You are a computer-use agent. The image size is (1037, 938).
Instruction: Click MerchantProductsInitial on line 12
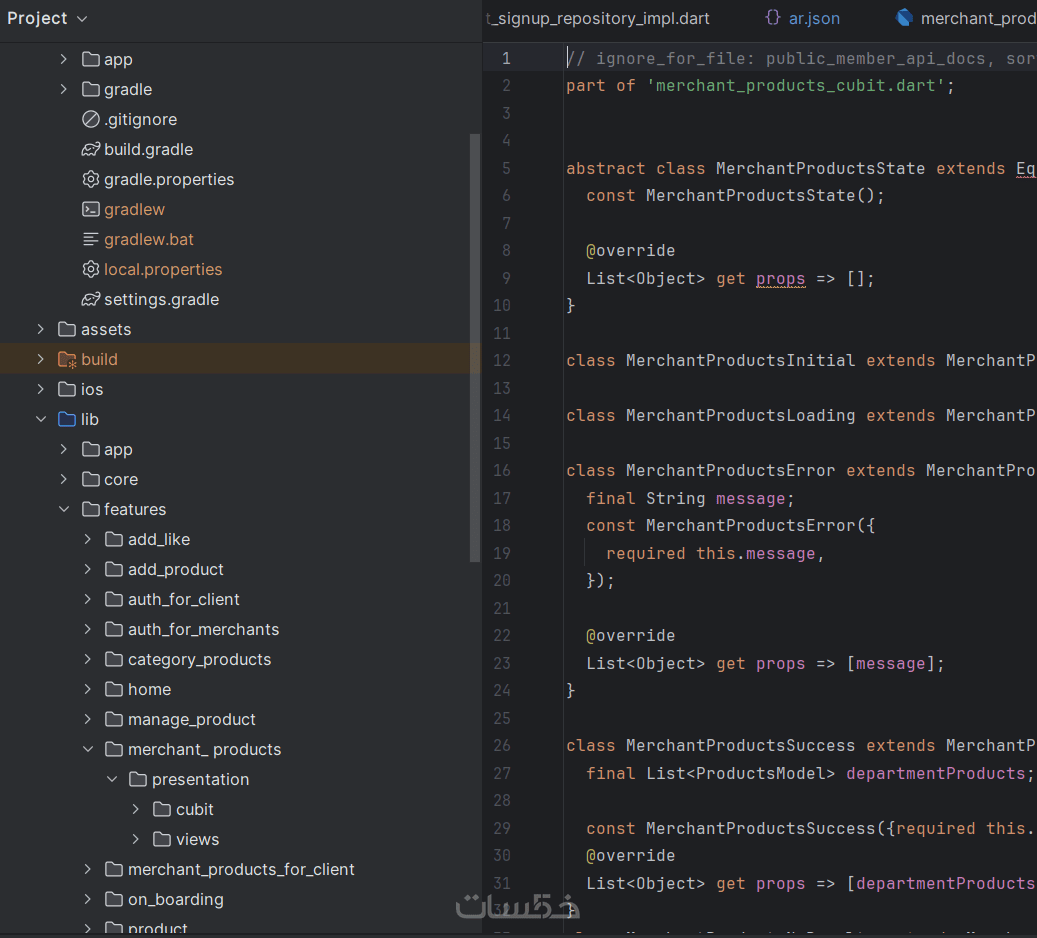pos(740,361)
